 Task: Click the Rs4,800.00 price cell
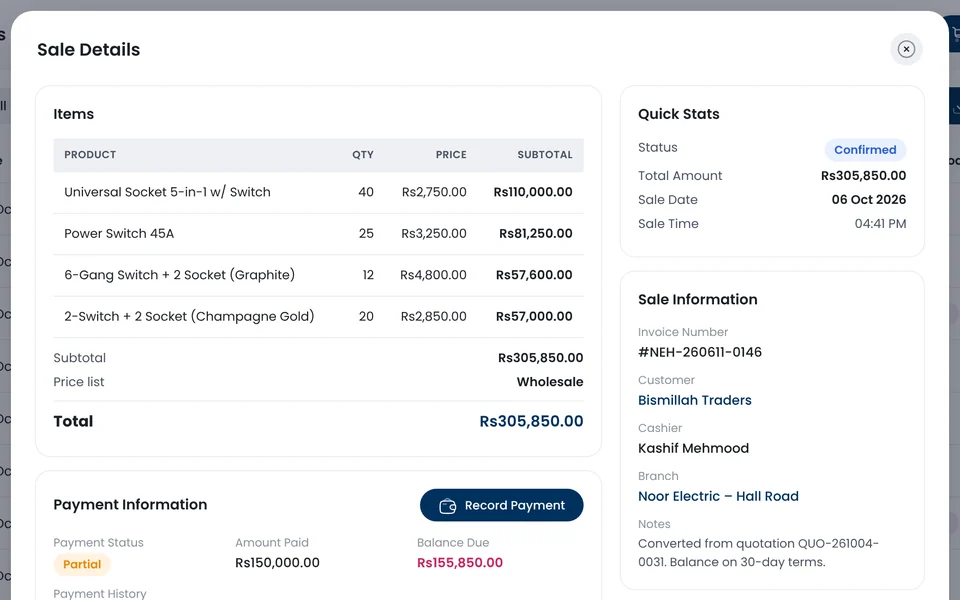pos(433,275)
